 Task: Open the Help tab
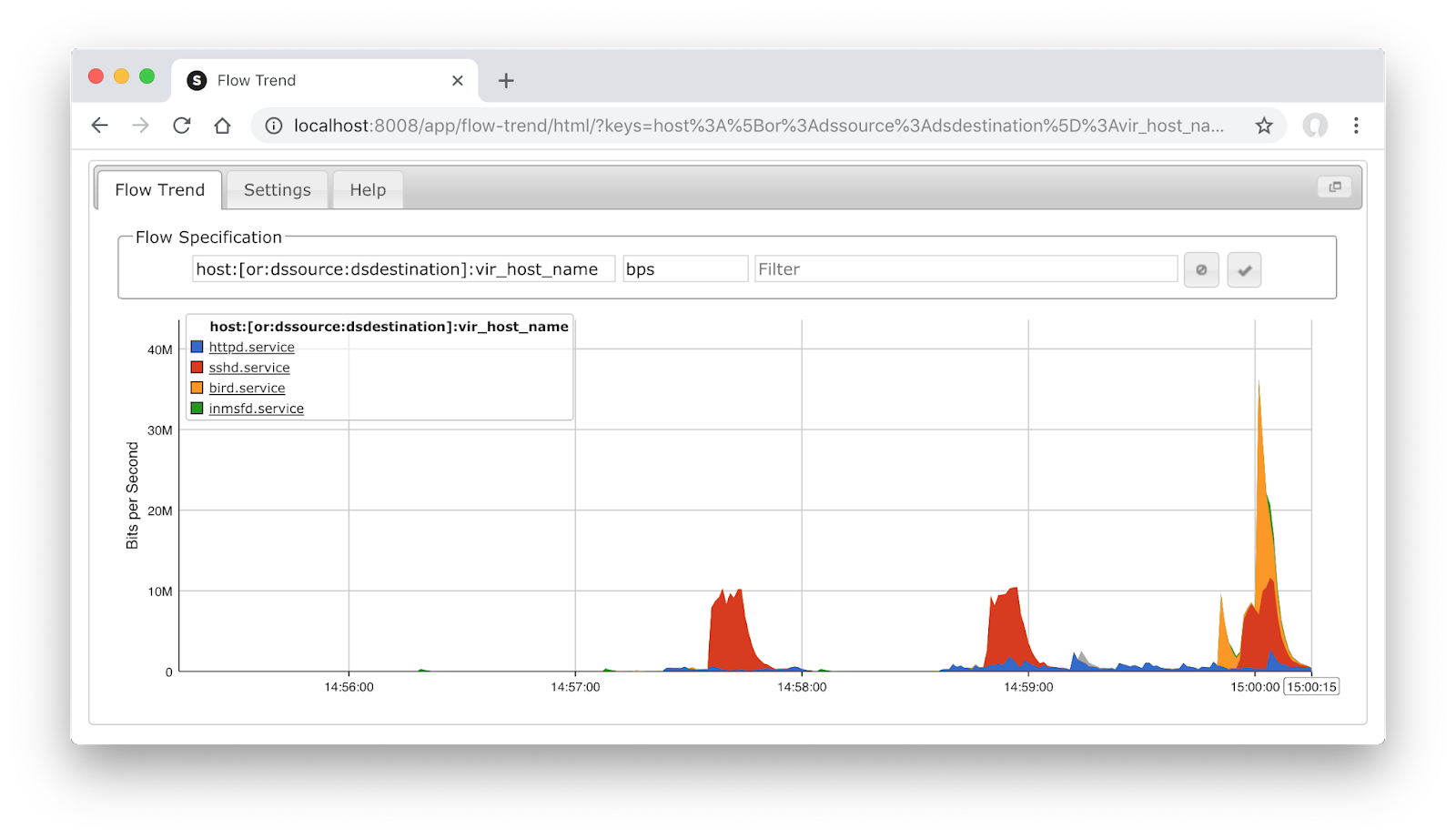(368, 189)
